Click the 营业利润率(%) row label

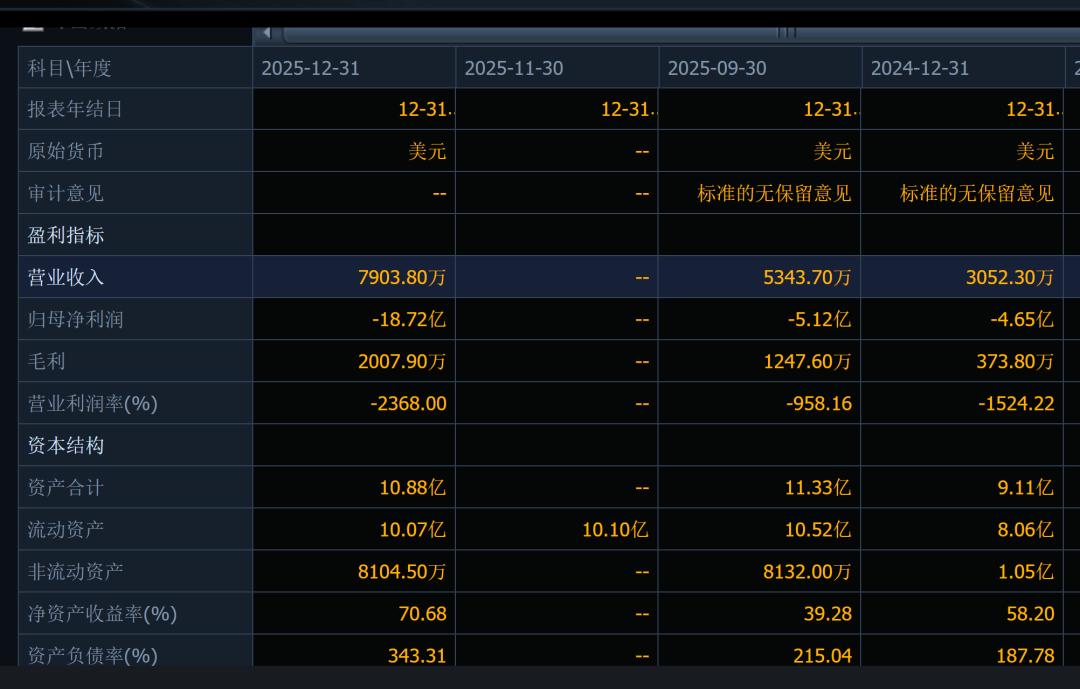[93, 404]
